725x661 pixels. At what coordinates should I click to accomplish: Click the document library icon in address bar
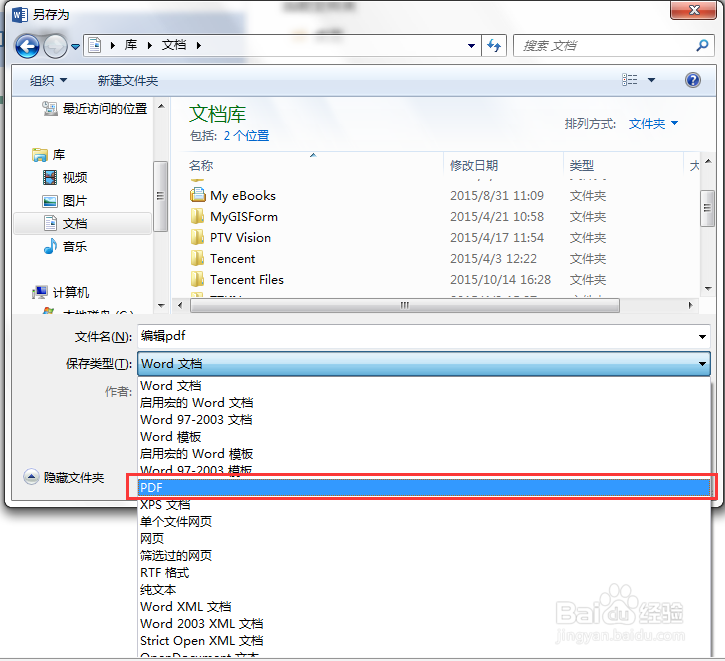[x=95, y=45]
